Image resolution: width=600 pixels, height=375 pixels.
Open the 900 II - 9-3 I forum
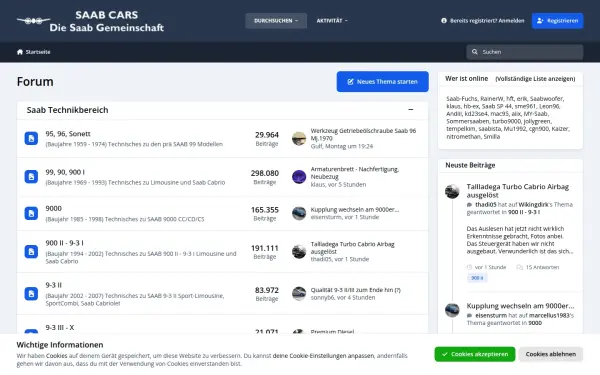click(64, 243)
